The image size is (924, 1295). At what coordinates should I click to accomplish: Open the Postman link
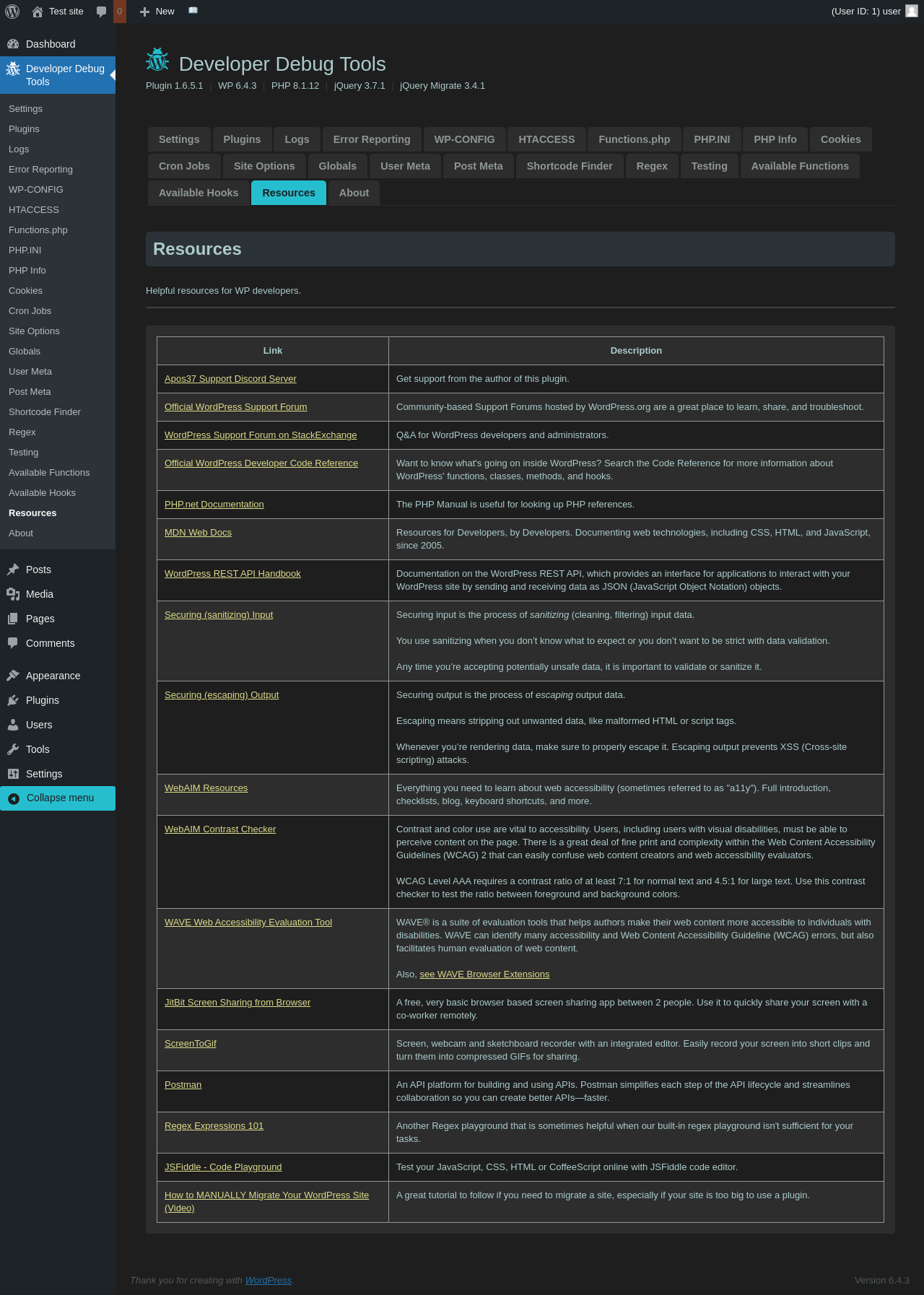pyautogui.click(x=183, y=1085)
